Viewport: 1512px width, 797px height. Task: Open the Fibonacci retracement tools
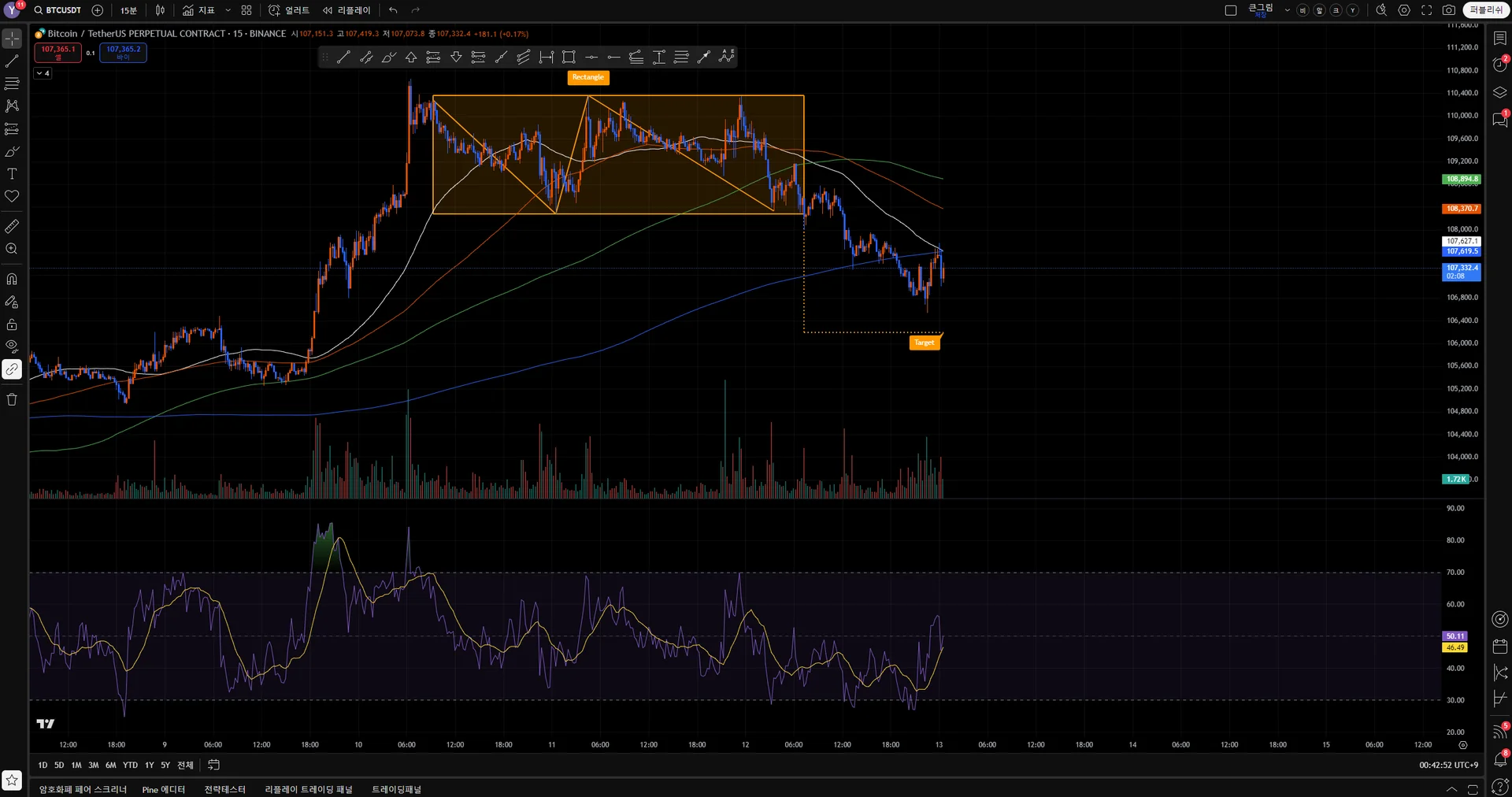12,83
